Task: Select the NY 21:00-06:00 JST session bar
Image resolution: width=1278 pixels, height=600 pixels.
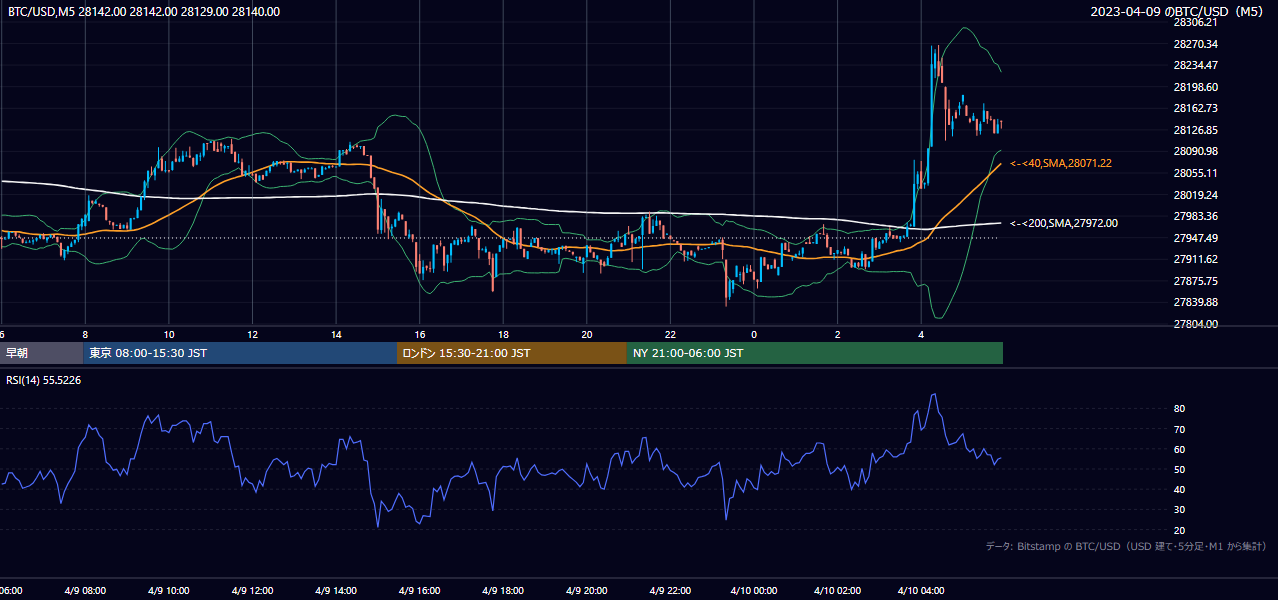Action: click(x=815, y=353)
